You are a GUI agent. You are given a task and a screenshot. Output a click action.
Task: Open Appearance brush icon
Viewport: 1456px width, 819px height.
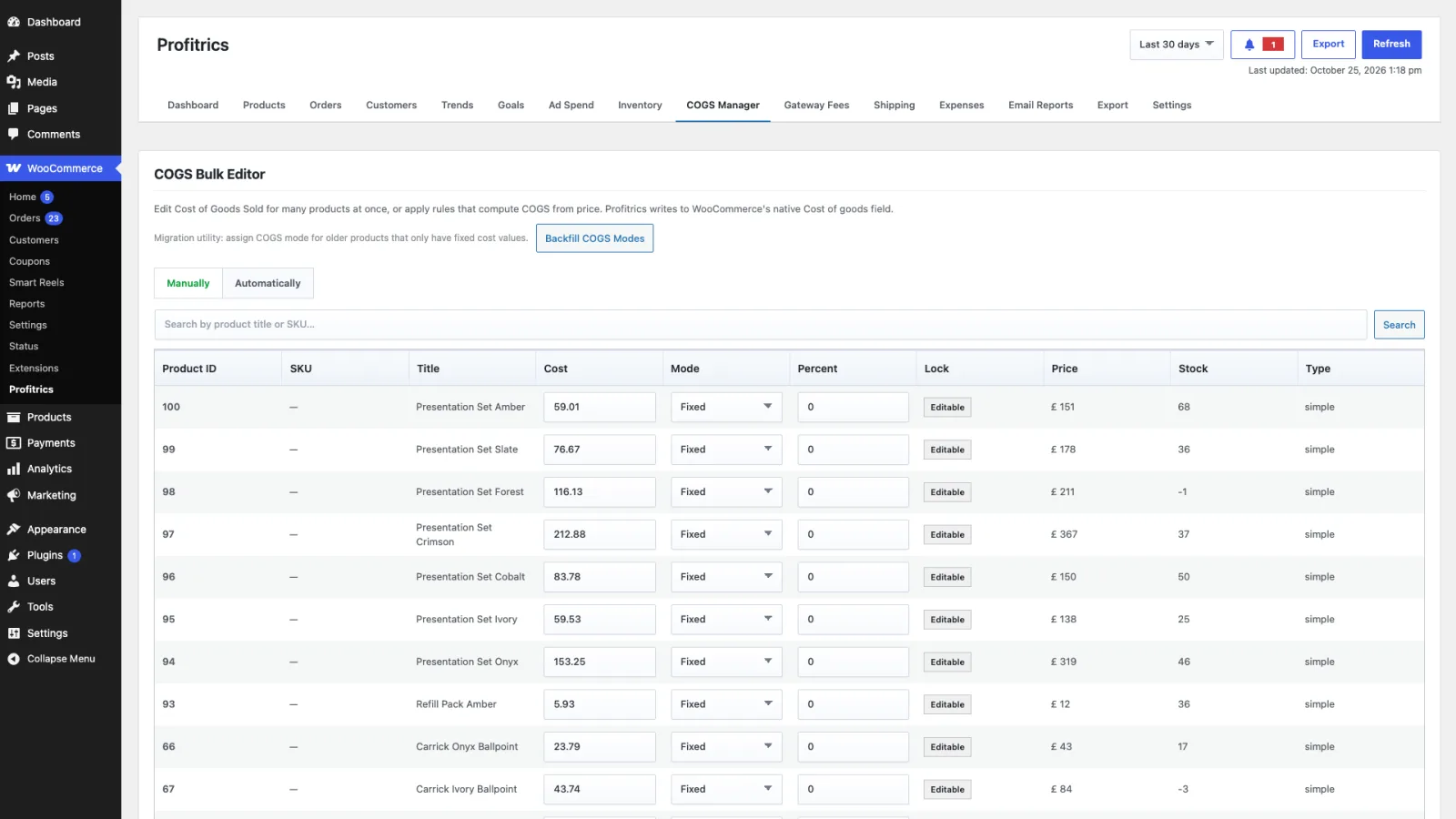14,530
